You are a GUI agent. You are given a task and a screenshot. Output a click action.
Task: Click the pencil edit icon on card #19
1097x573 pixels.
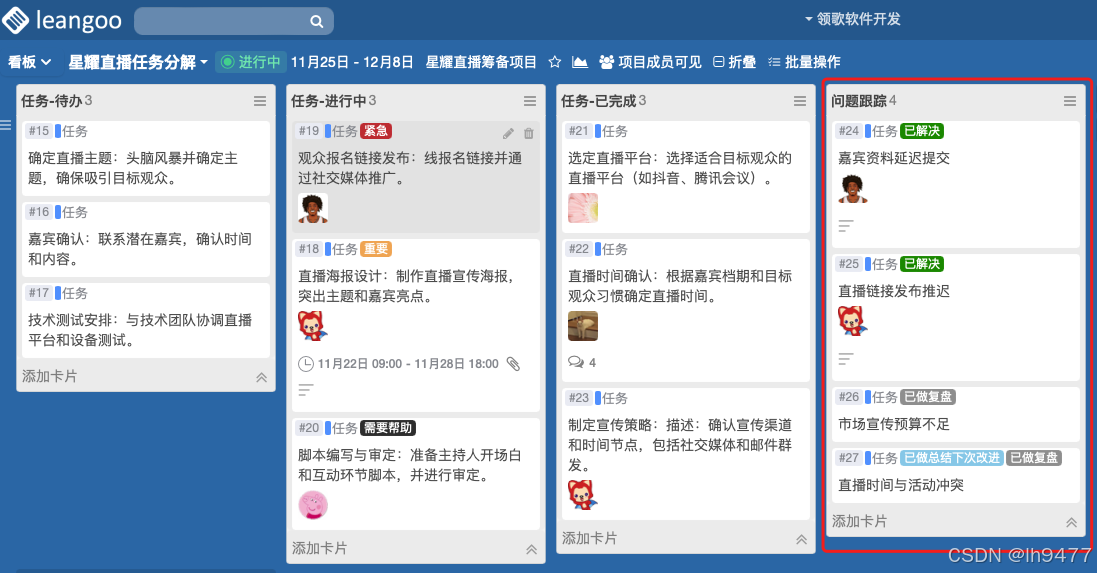pyautogui.click(x=509, y=133)
